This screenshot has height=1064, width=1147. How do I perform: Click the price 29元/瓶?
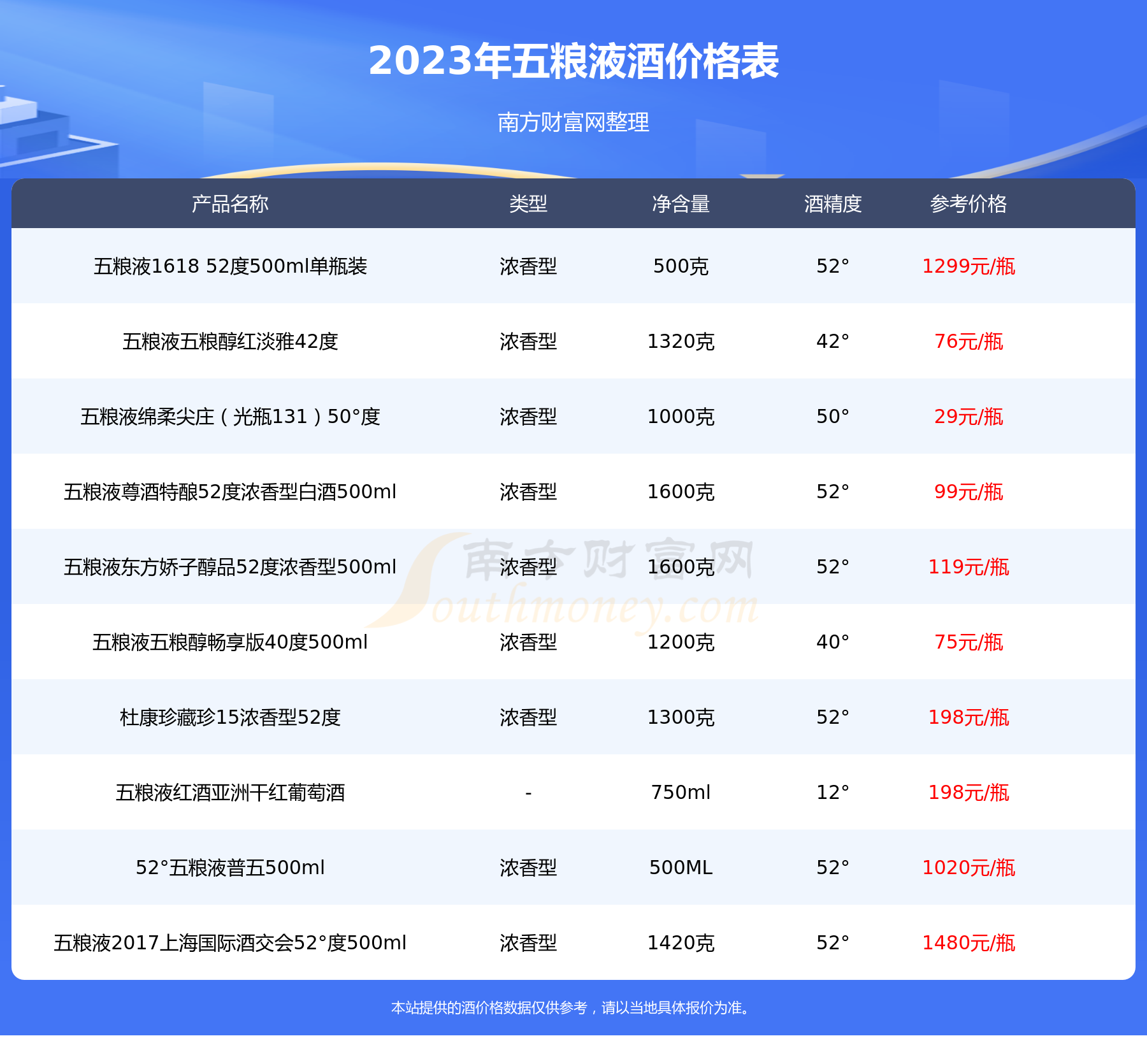click(x=969, y=417)
